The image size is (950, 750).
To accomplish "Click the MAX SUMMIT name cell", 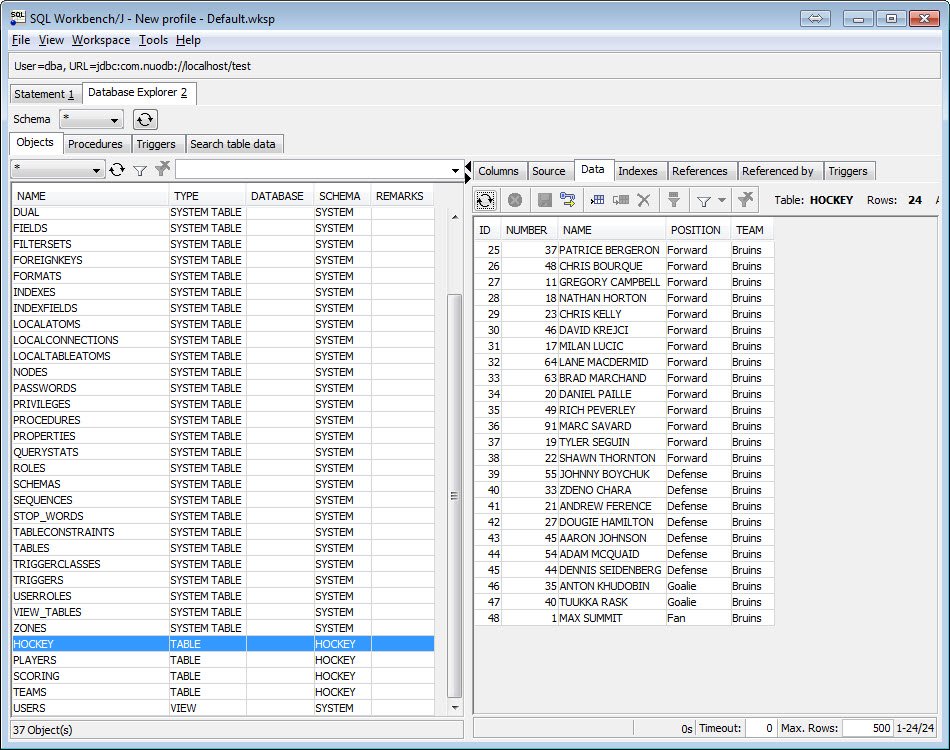I will coord(611,618).
